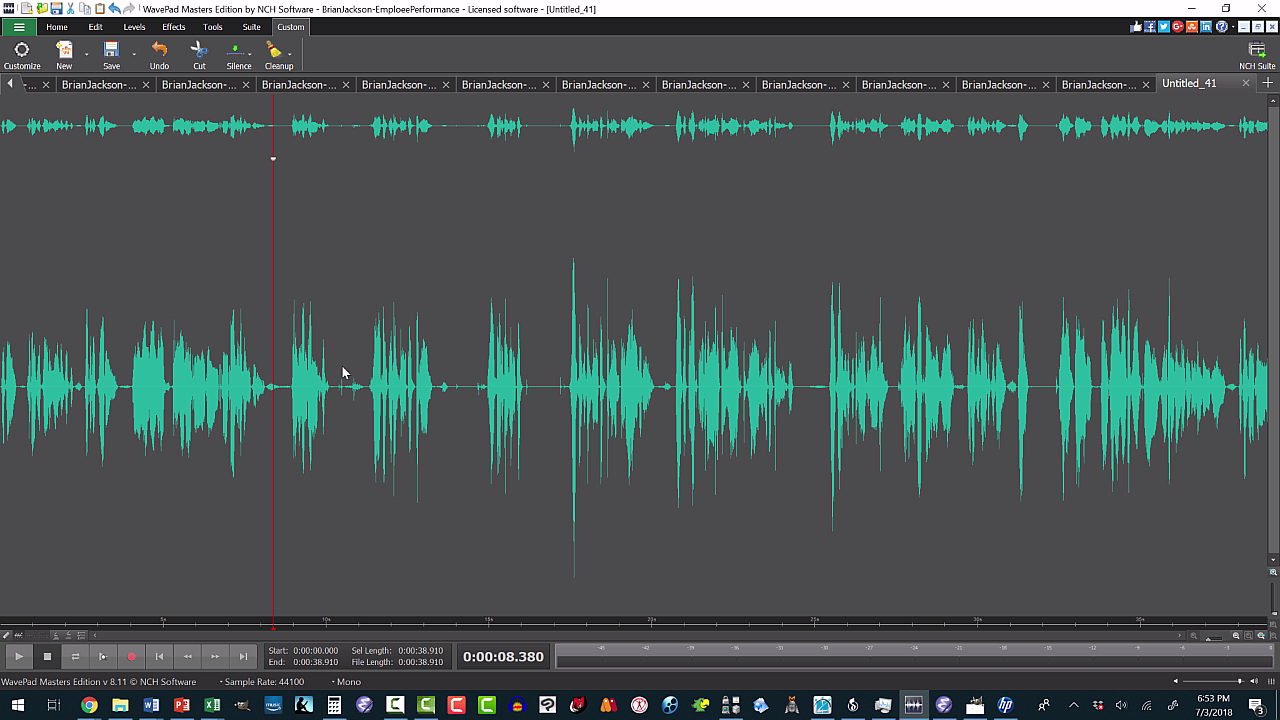Click the timeline ruler at the 10s mark
Image resolution: width=1280 pixels, height=720 pixels.
(x=326, y=620)
